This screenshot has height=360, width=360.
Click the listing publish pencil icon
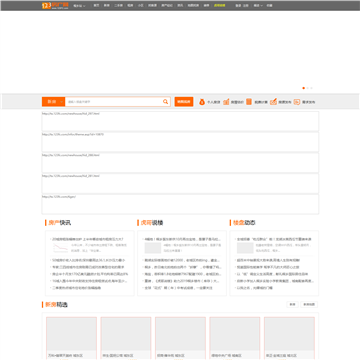[x=273, y=102]
